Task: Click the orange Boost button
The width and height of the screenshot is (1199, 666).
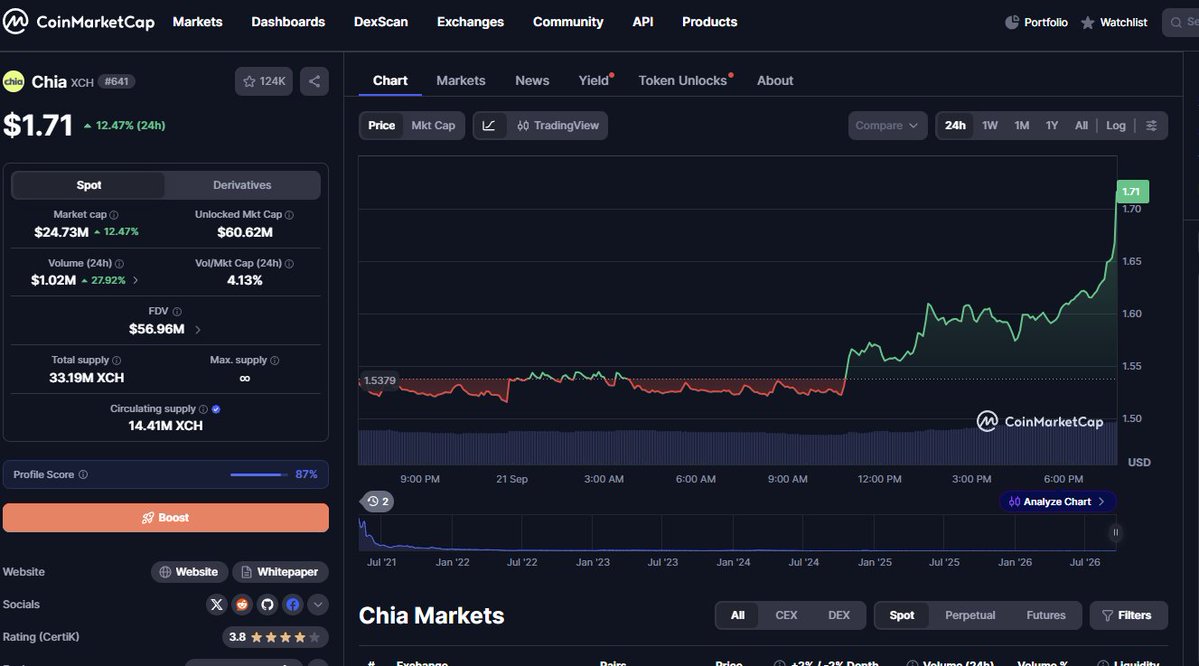Action: point(166,518)
